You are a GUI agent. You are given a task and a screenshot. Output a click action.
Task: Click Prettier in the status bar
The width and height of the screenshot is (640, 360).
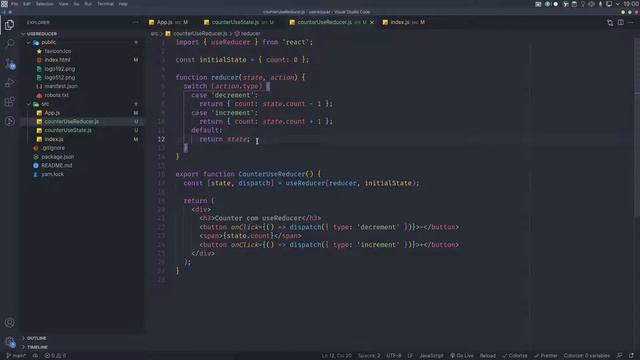pos(545,356)
